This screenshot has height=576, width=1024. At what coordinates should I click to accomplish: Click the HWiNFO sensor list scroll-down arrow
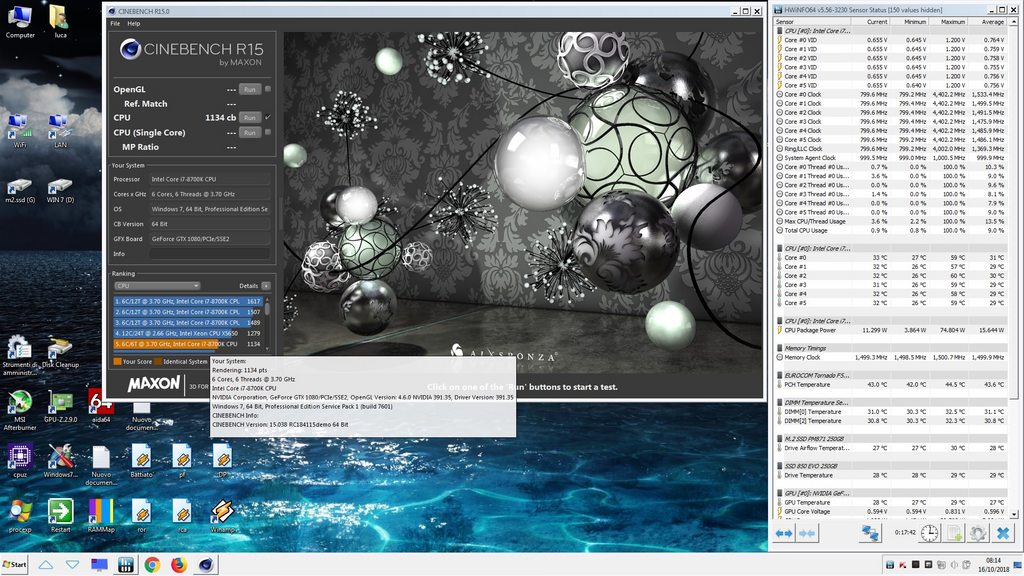pyautogui.click(x=1014, y=515)
